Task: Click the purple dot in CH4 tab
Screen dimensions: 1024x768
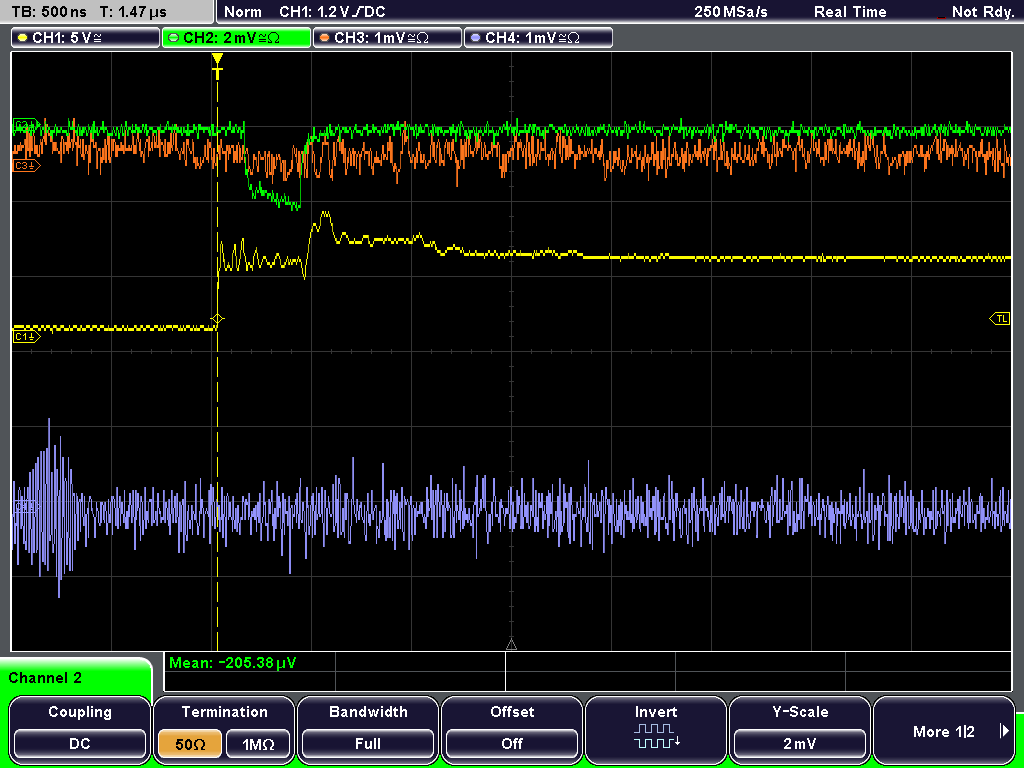Action: (x=475, y=38)
